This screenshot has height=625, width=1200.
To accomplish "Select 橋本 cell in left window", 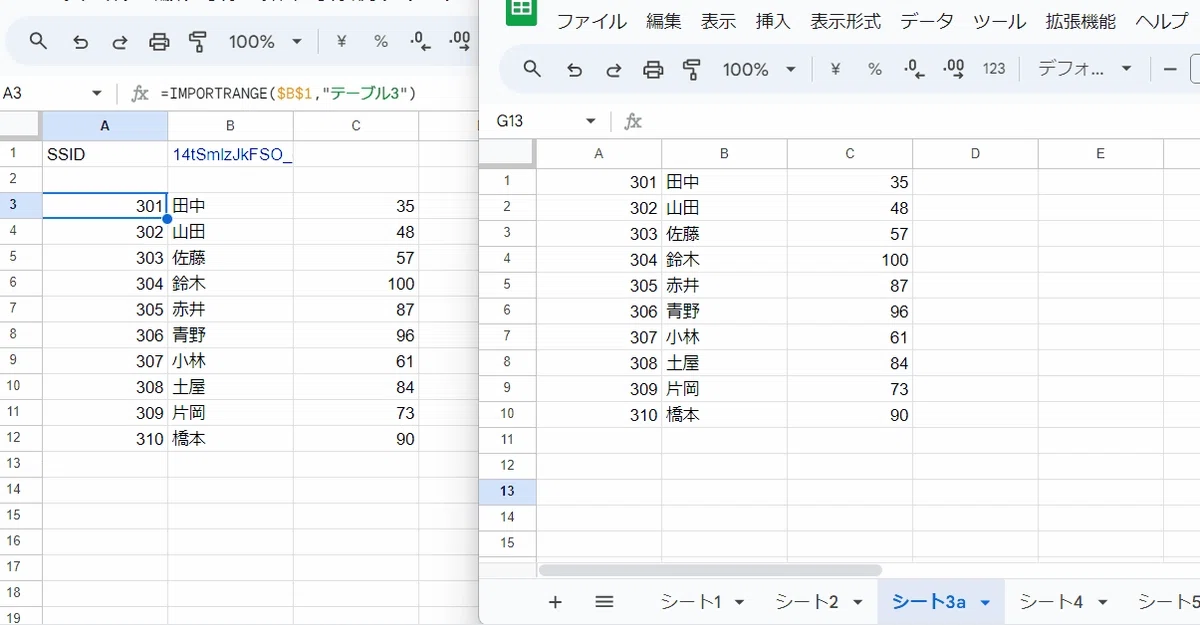I will 230,439.
